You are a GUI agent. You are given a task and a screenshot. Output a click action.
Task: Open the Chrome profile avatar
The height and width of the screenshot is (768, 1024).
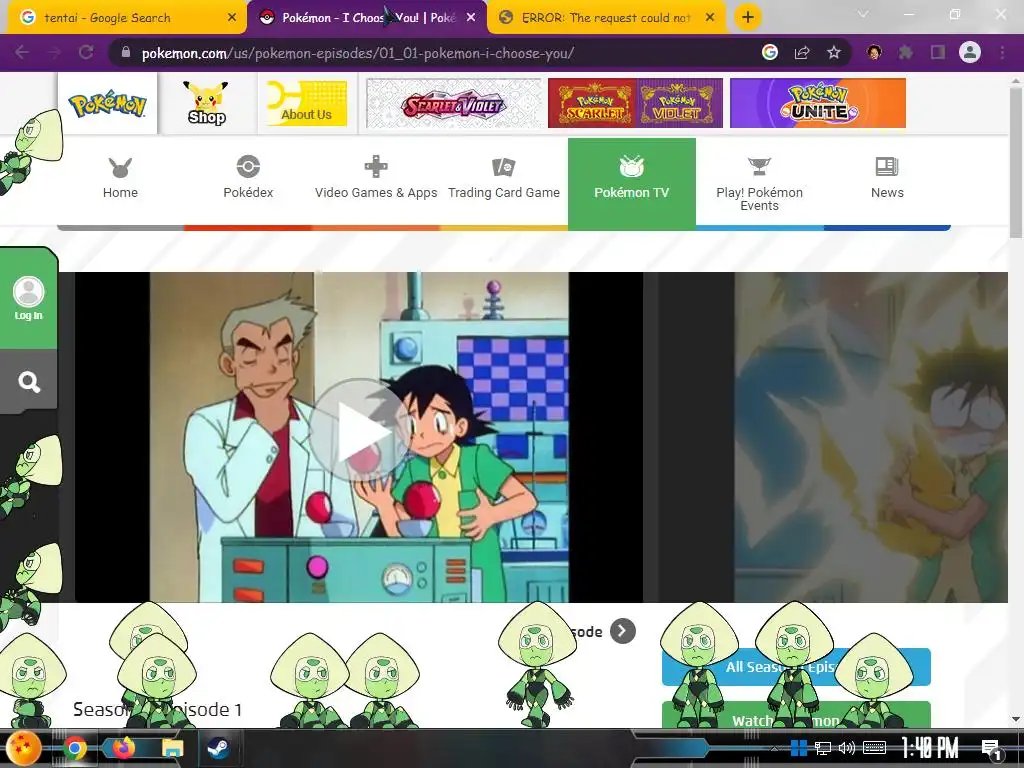point(970,52)
